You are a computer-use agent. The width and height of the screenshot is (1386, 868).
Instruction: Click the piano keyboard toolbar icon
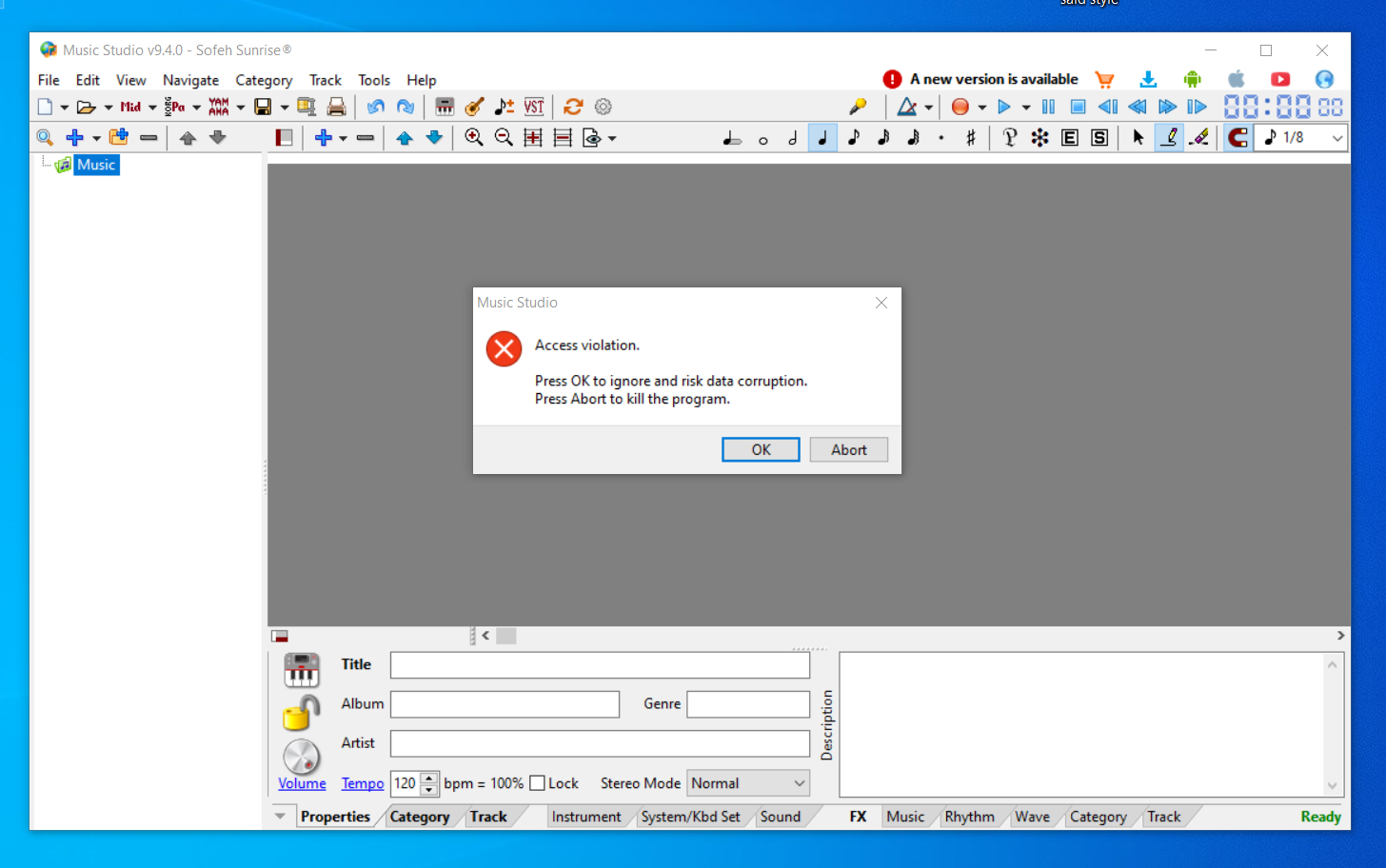(x=445, y=107)
